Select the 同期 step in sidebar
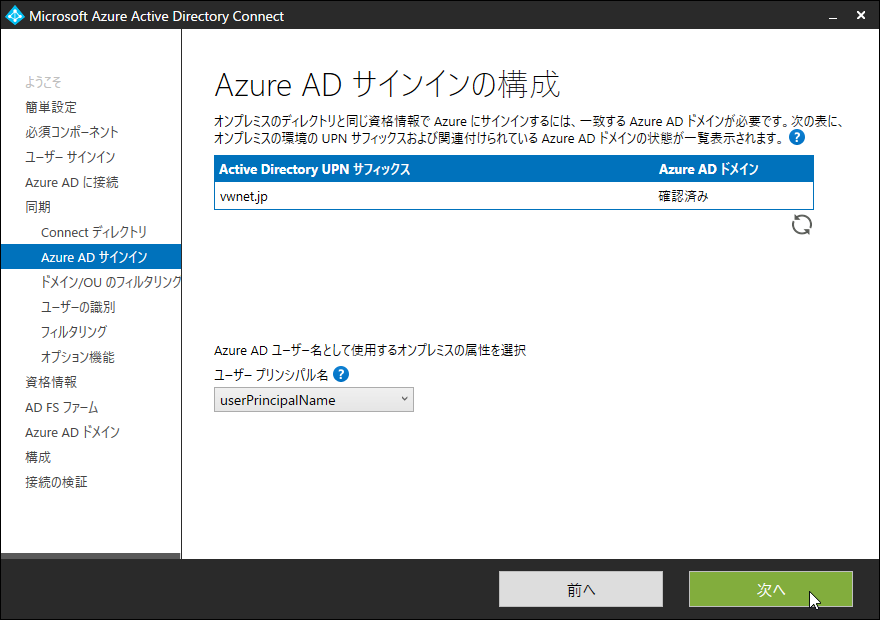 coord(38,207)
